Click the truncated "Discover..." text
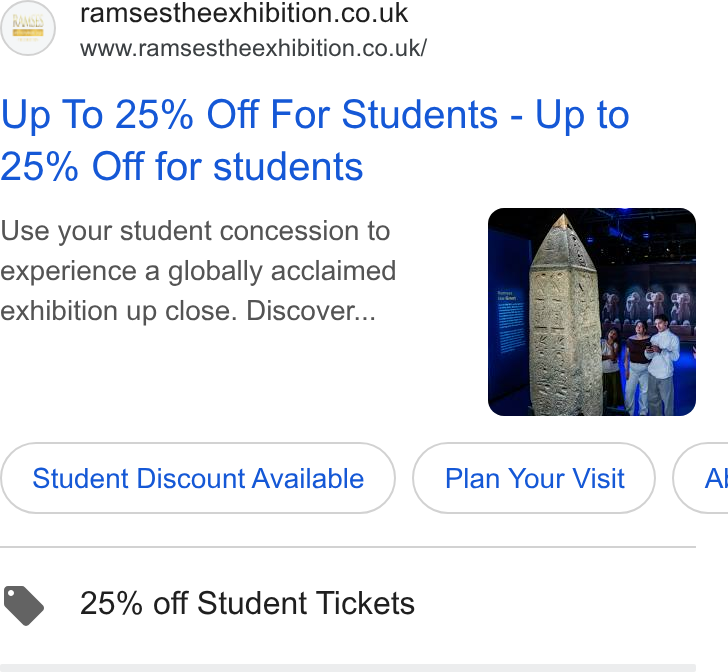 coord(311,311)
